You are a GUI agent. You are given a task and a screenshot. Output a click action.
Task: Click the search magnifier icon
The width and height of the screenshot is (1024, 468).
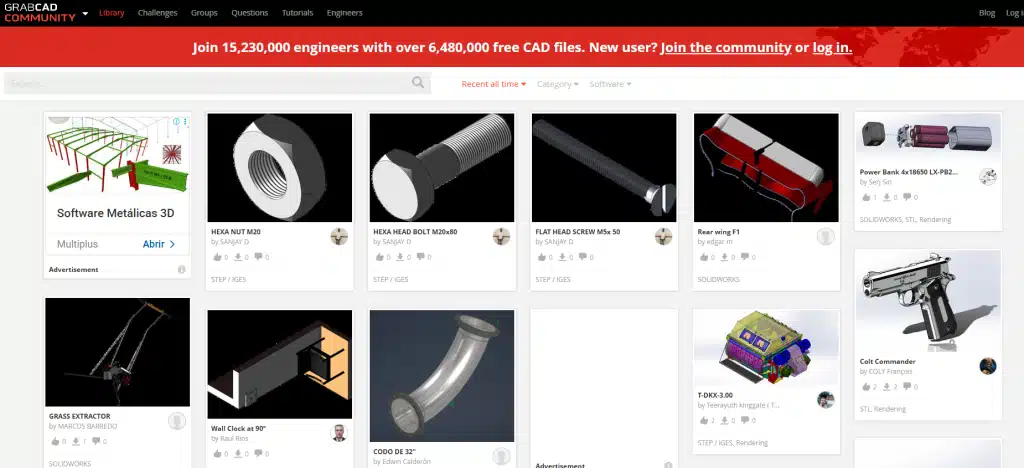pyautogui.click(x=418, y=83)
